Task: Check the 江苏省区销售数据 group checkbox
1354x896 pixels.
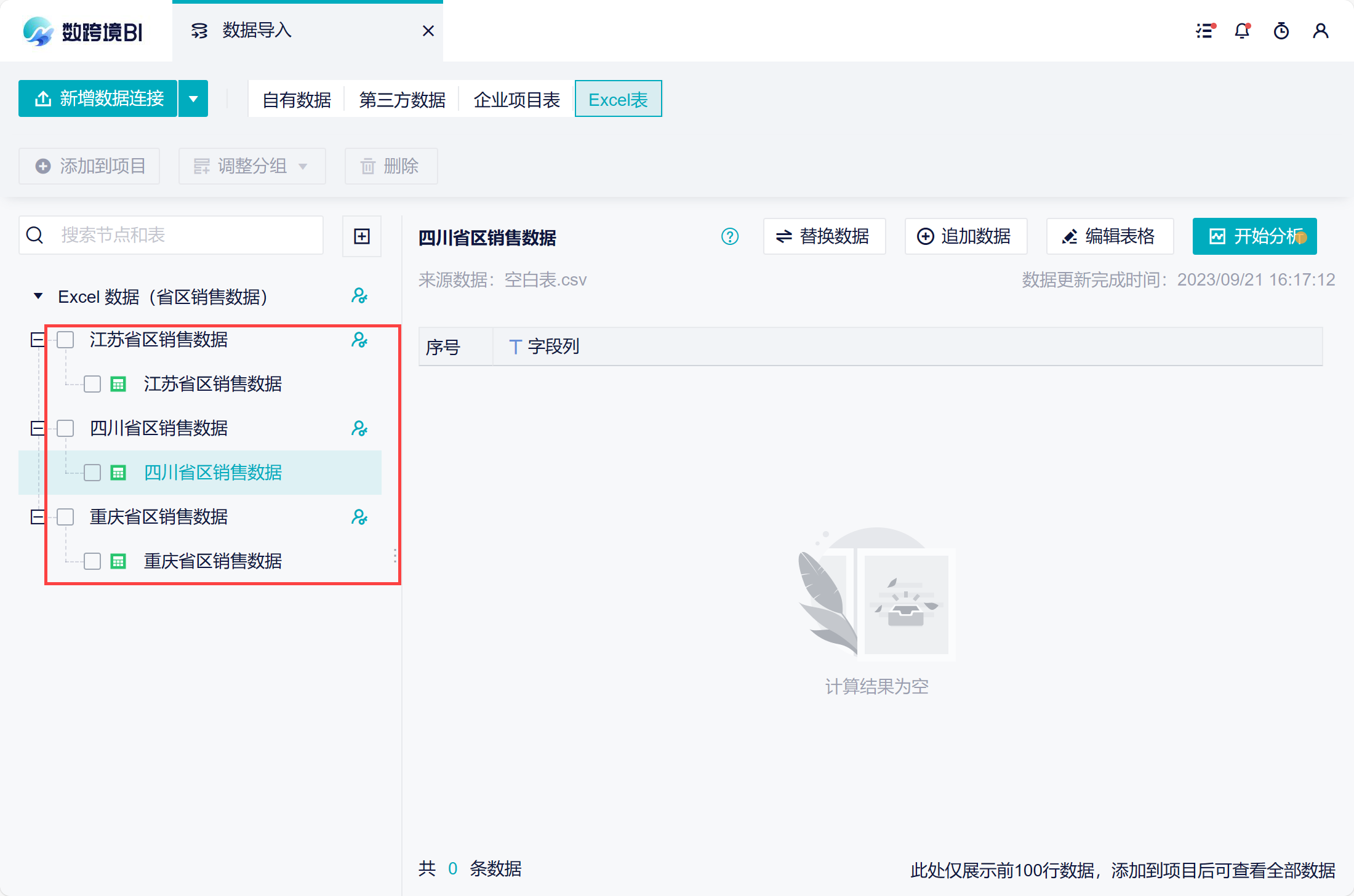Action: pyautogui.click(x=65, y=340)
